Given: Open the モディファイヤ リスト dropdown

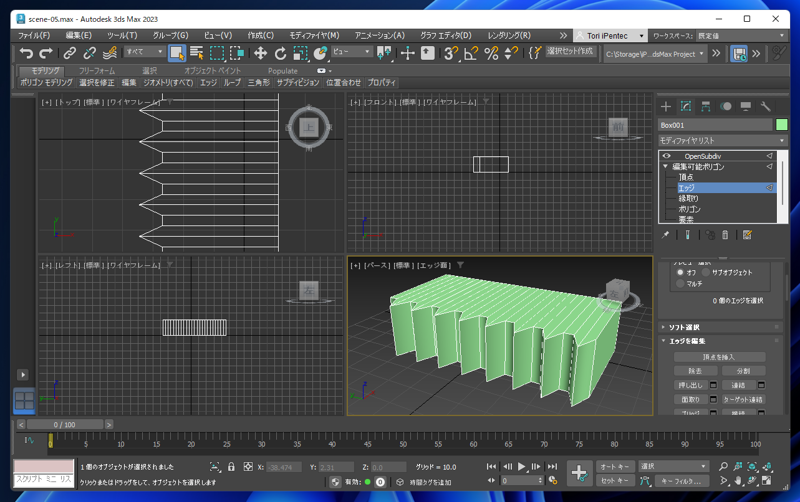Looking at the screenshot, I should (x=722, y=140).
